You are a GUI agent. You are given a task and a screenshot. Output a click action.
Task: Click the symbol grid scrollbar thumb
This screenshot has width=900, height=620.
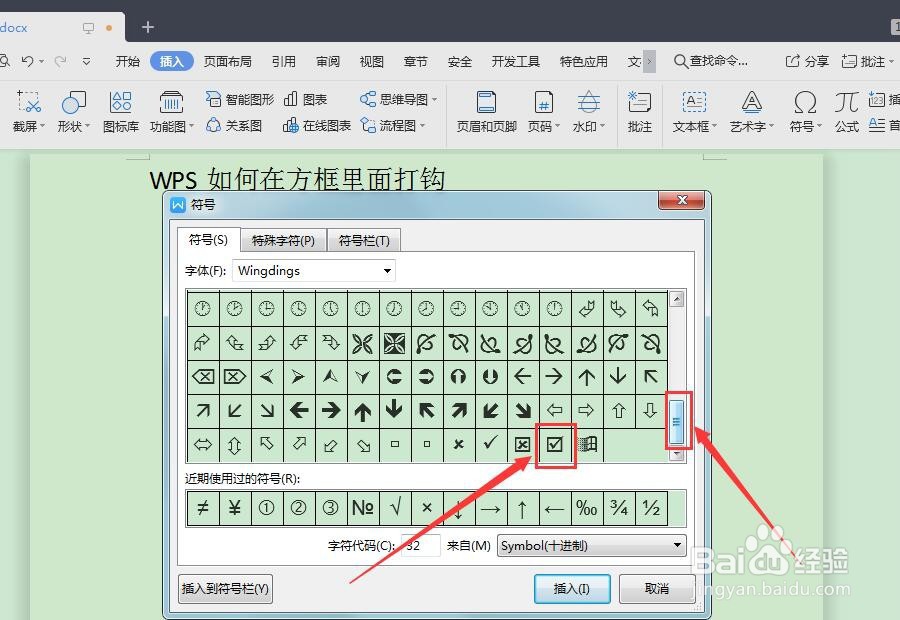pyautogui.click(x=677, y=422)
